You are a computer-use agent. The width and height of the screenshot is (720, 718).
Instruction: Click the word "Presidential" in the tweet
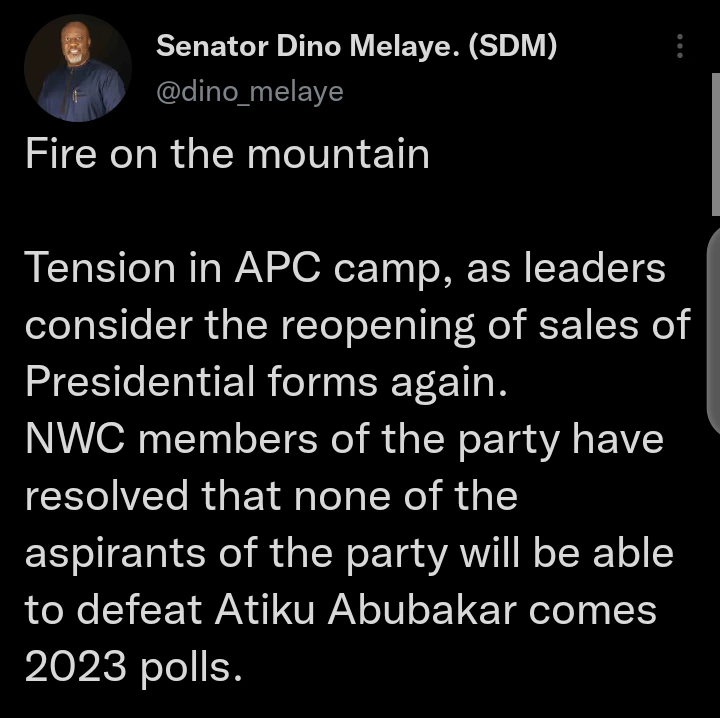139,382
